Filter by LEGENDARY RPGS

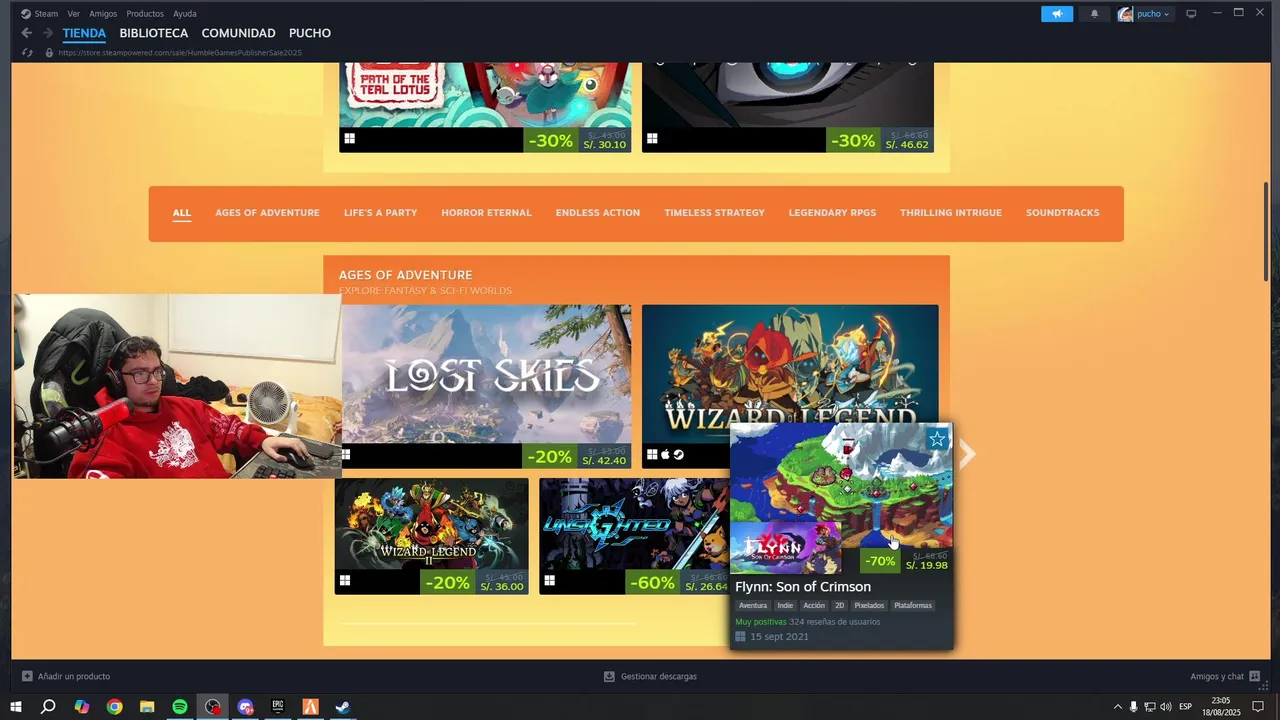click(x=832, y=213)
